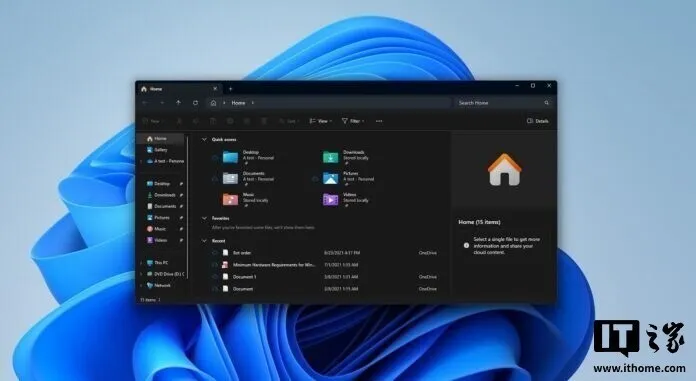Open the three-dot See more menu
Image resolution: width=696 pixels, height=381 pixels.
tap(379, 121)
